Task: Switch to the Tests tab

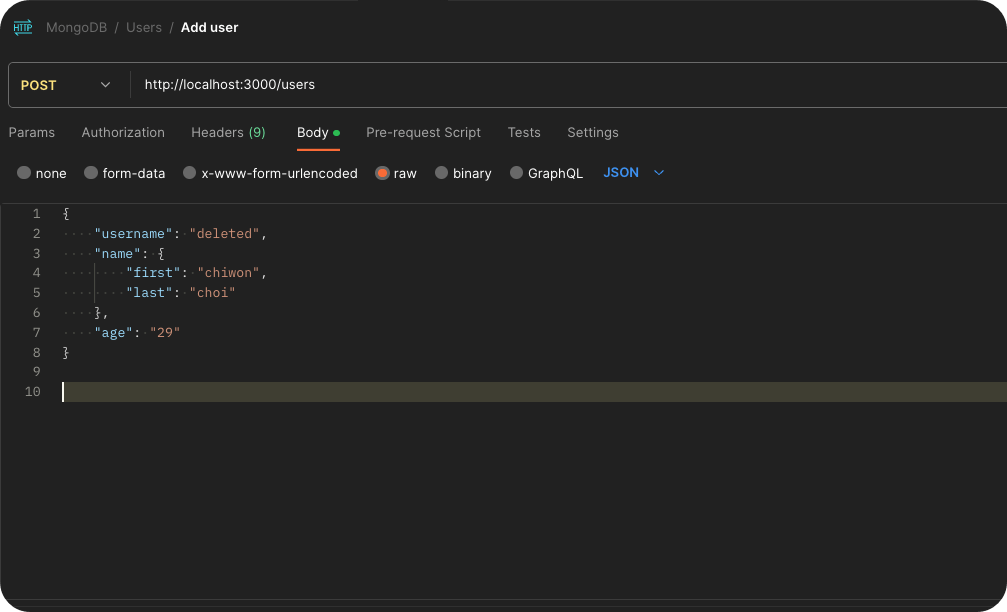Action: pos(524,132)
